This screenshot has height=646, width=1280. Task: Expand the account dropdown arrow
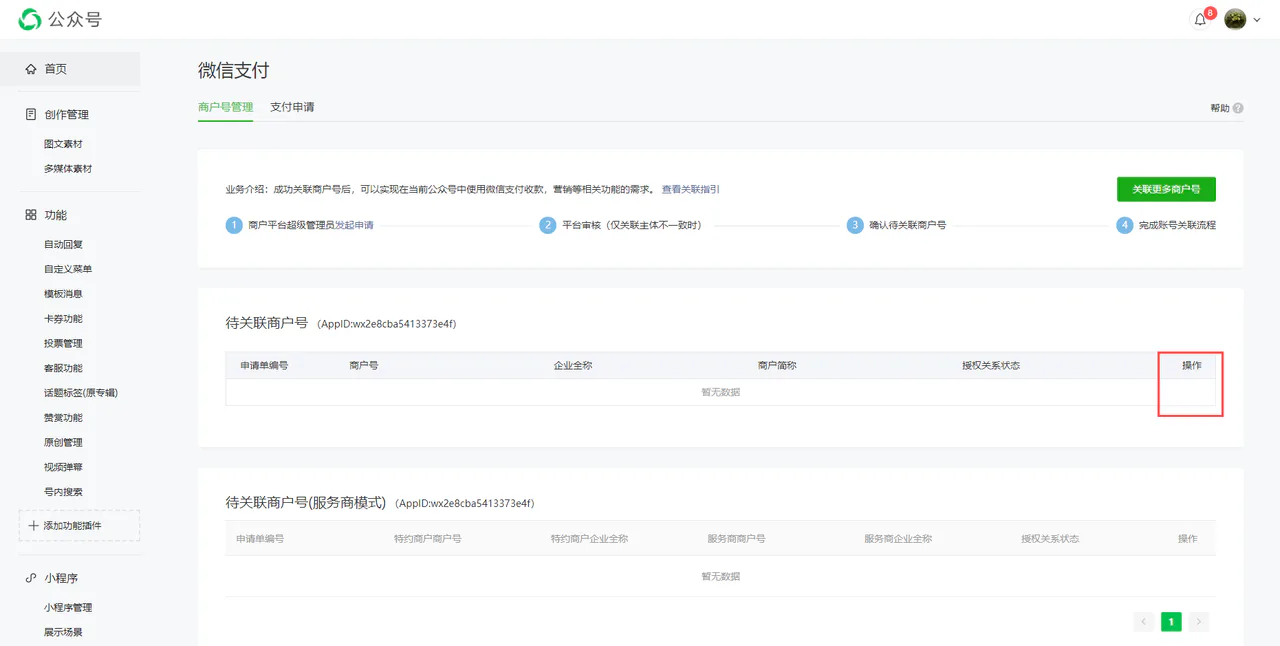coord(1257,21)
